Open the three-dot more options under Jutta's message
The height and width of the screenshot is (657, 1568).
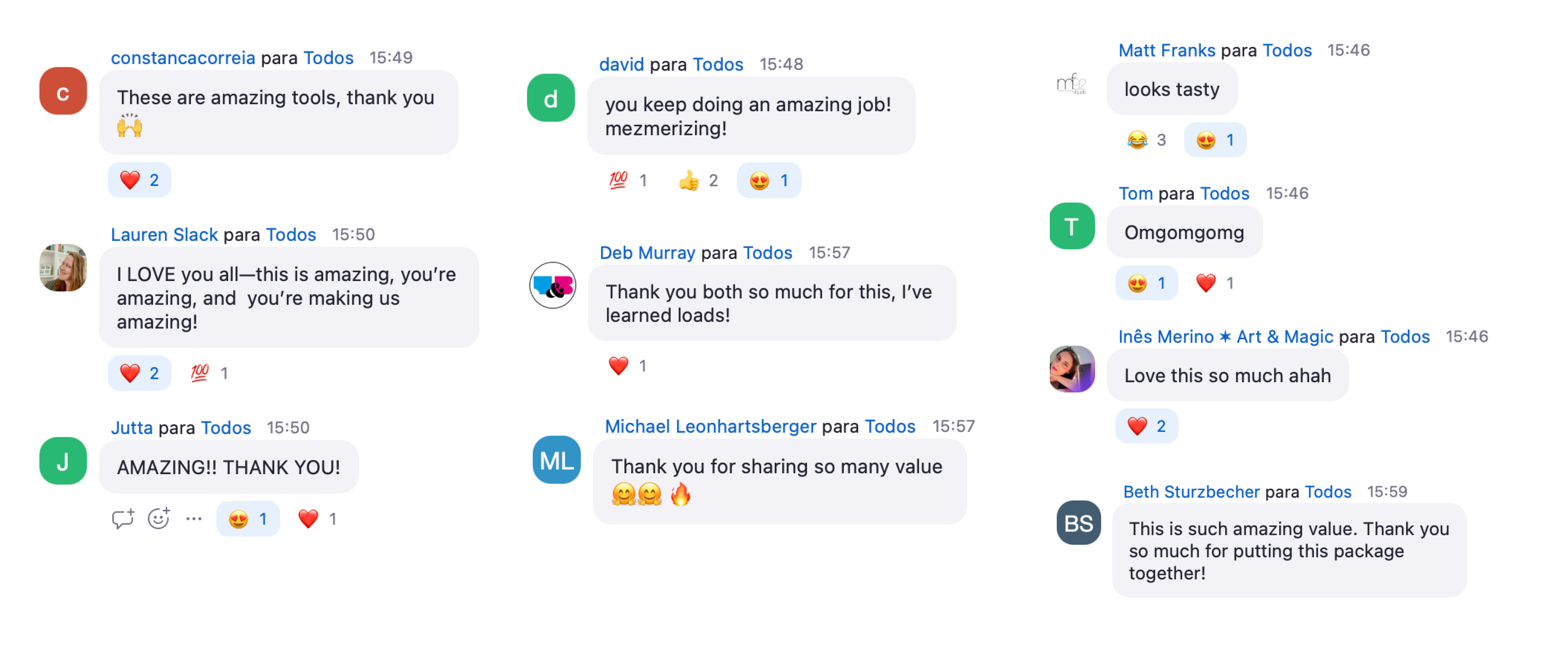pos(194,519)
